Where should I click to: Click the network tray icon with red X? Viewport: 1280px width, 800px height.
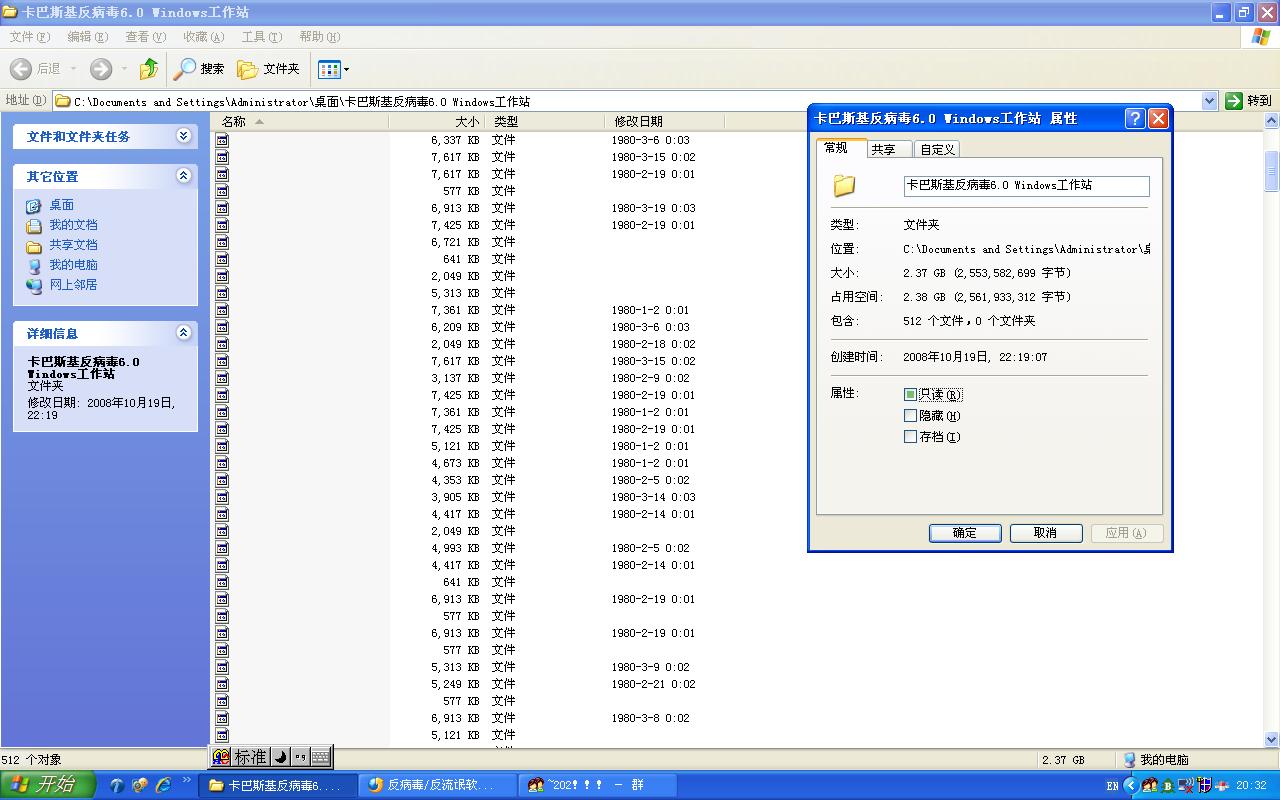tap(1186, 785)
